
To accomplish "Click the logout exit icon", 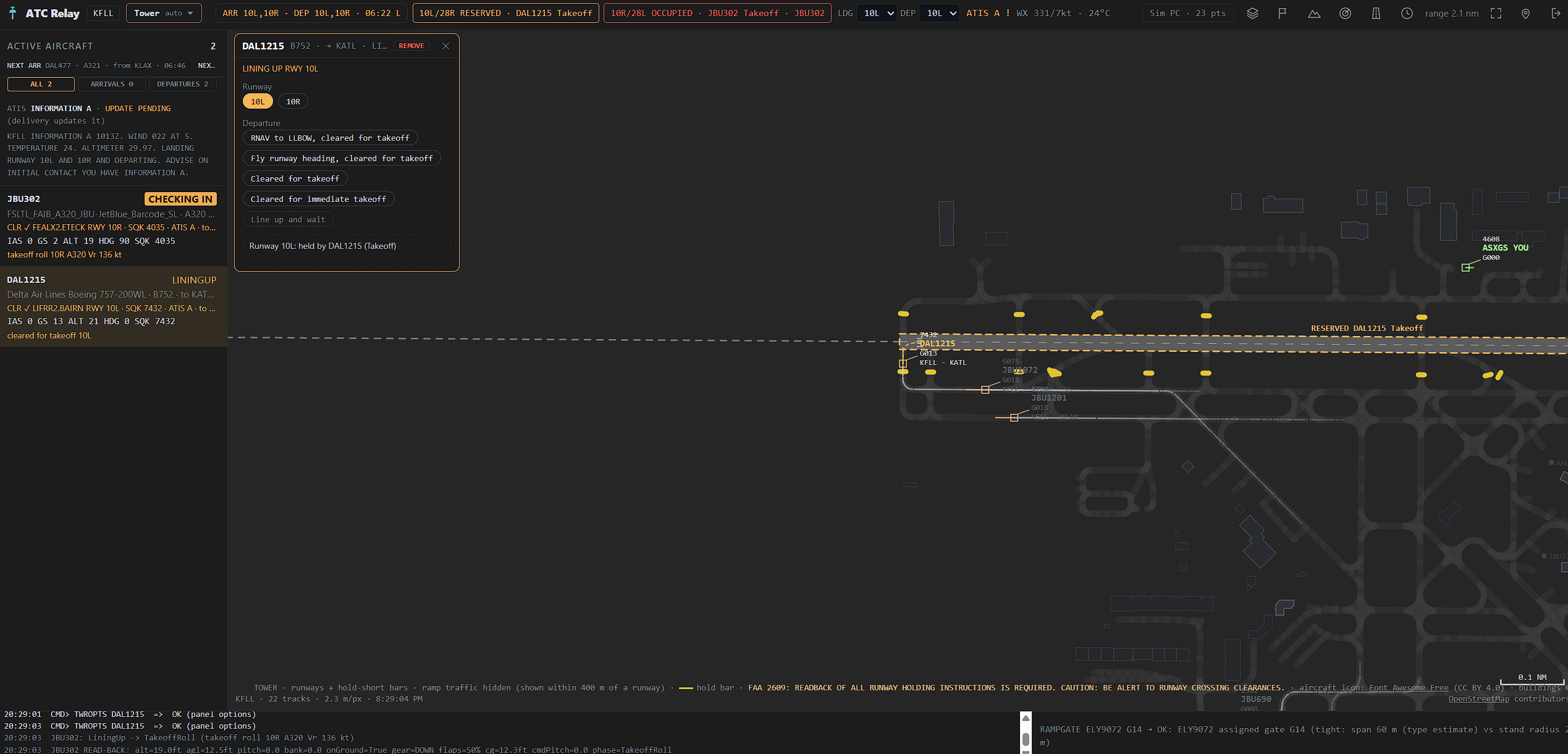I will pos(1556,13).
